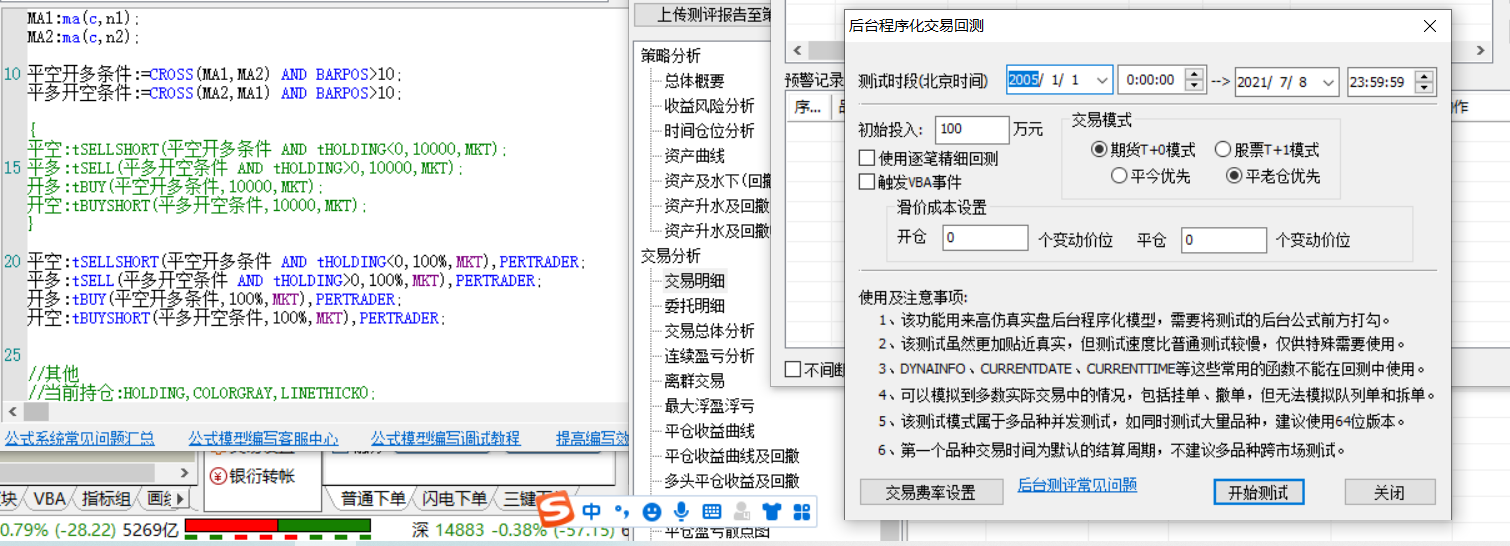
Task: Click the red-green market breadth bar
Action: pyautogui.click(x=277, y=526)
